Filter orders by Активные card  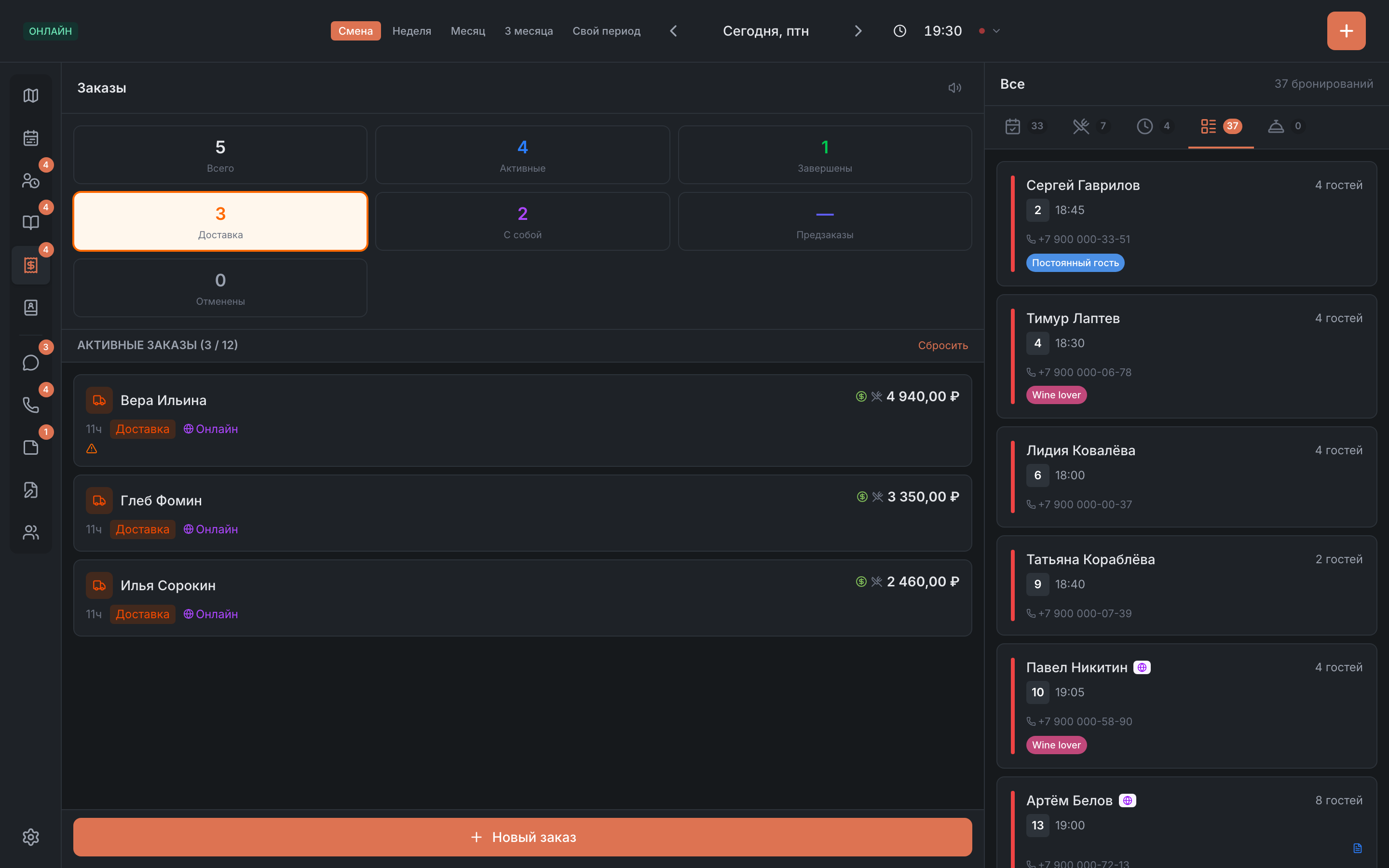[x=522, y=155]
